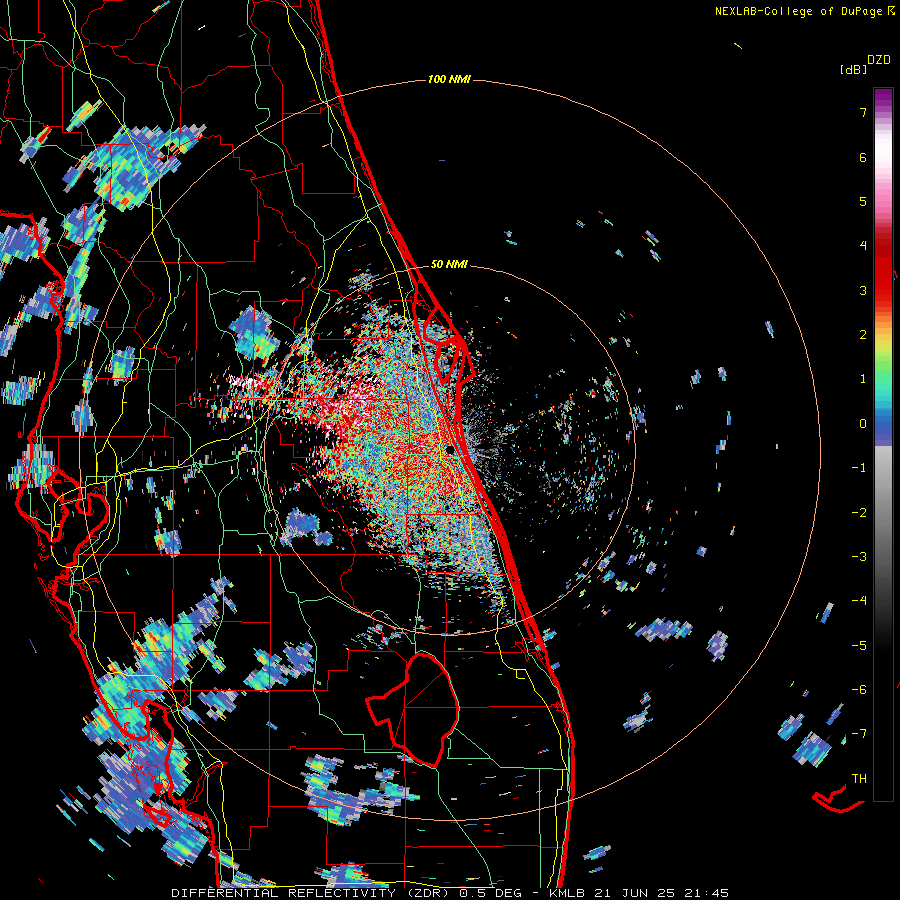Click the [dB] units label
The image size is (900, 900).
pos(853,70)
